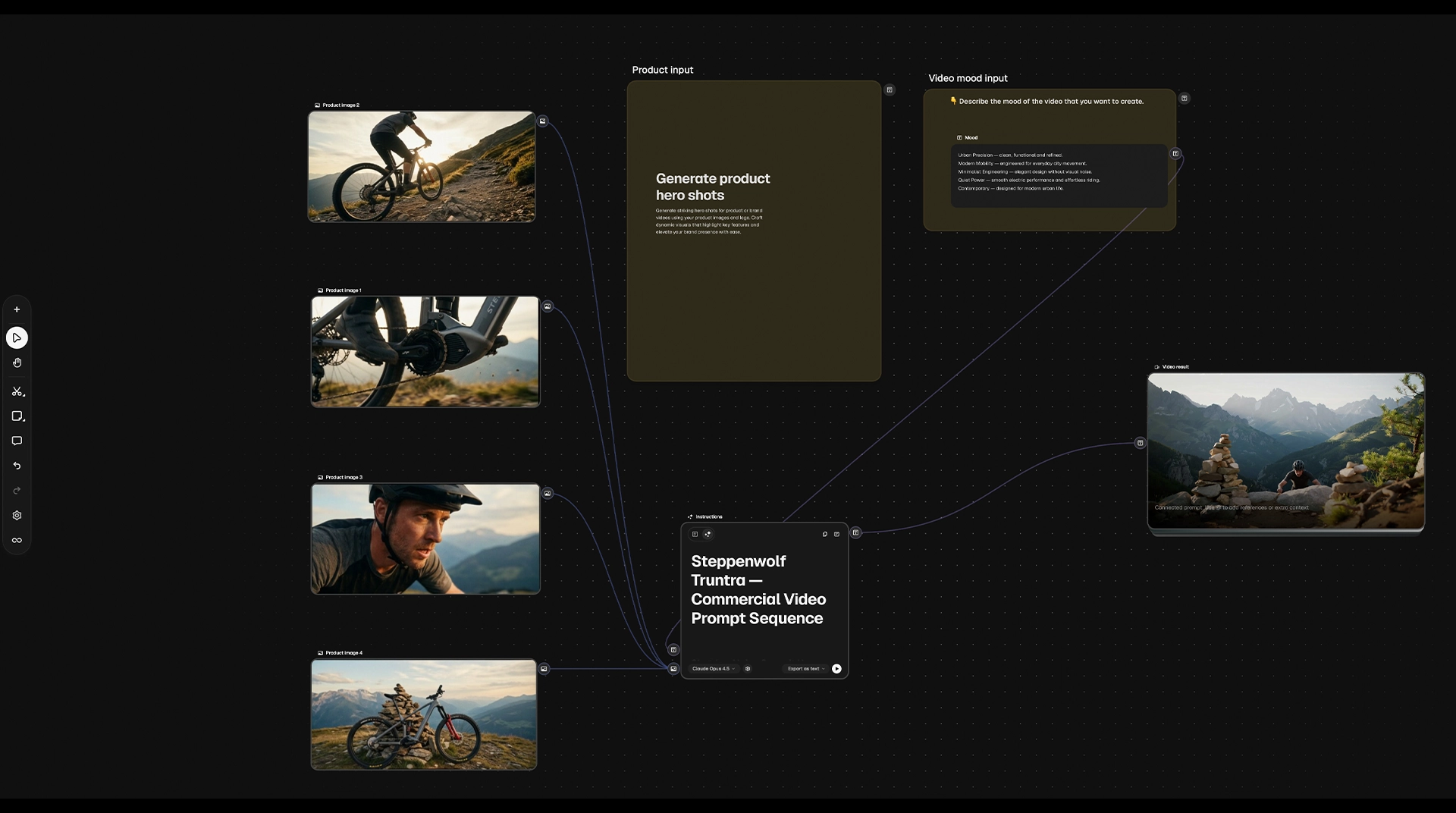This screenshot has height=813, width=1456.
Task: Open canvas settings gear in toolbar
Action: [17, 516]
